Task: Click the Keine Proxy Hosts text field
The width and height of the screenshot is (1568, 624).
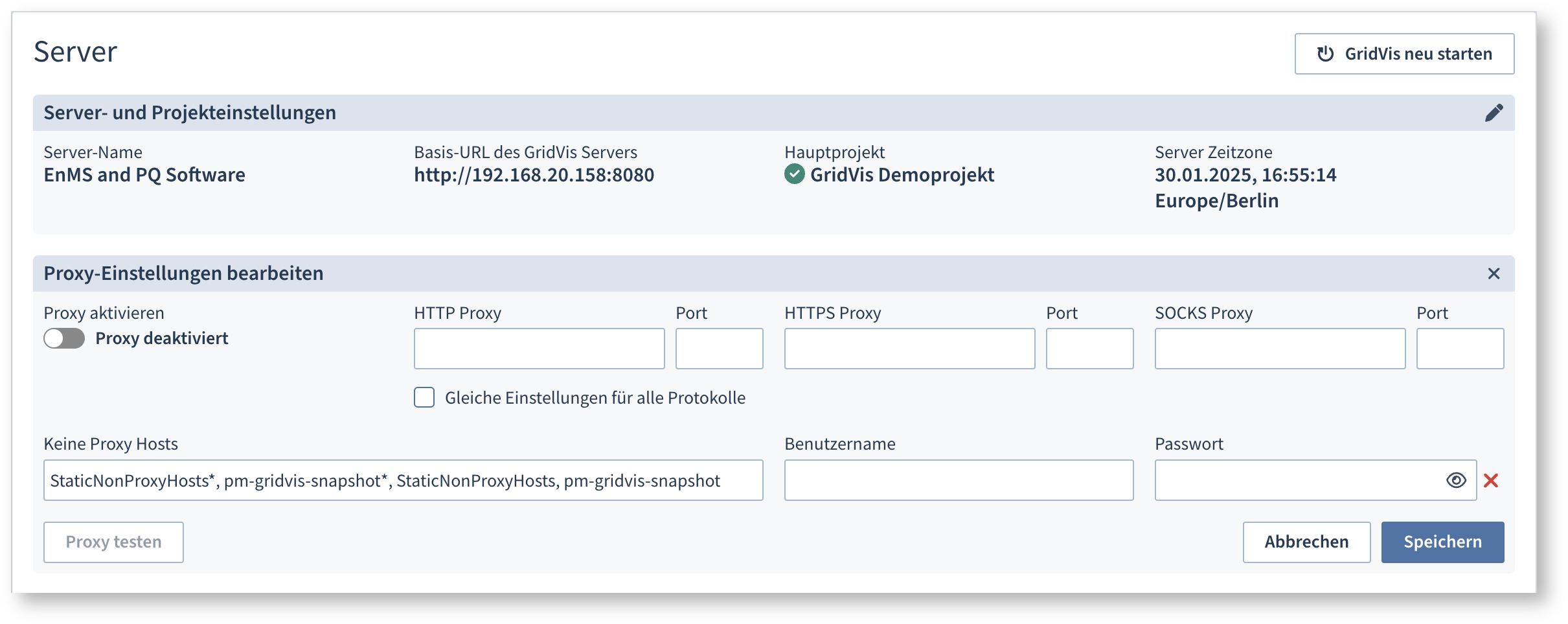Action: point(403,480)
